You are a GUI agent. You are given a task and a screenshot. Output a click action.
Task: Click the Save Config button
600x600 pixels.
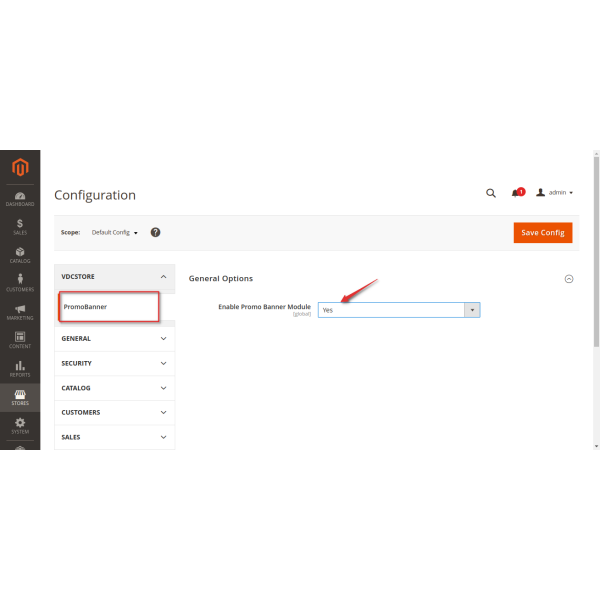[x=543, y=232]
